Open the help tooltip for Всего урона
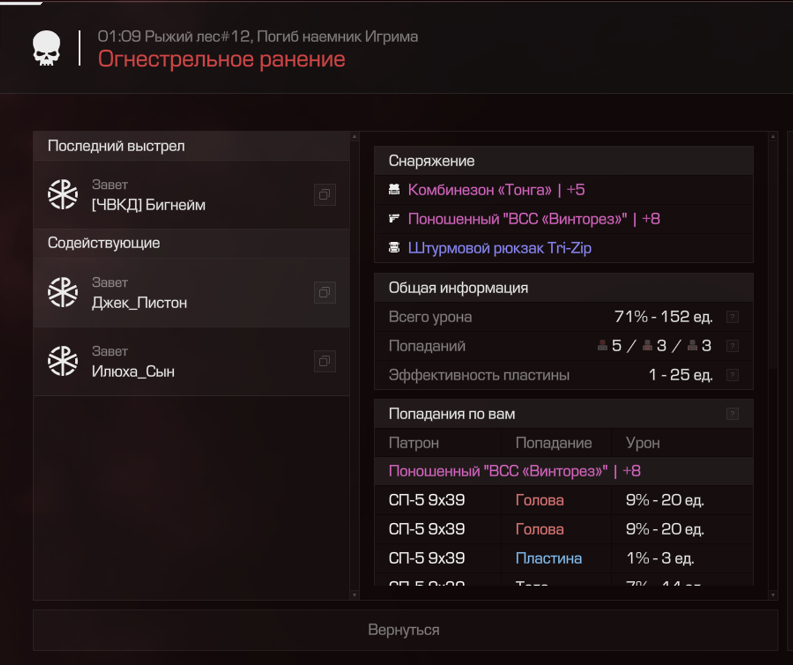Screen dimensions: 793x665 [x=732, y=317]
